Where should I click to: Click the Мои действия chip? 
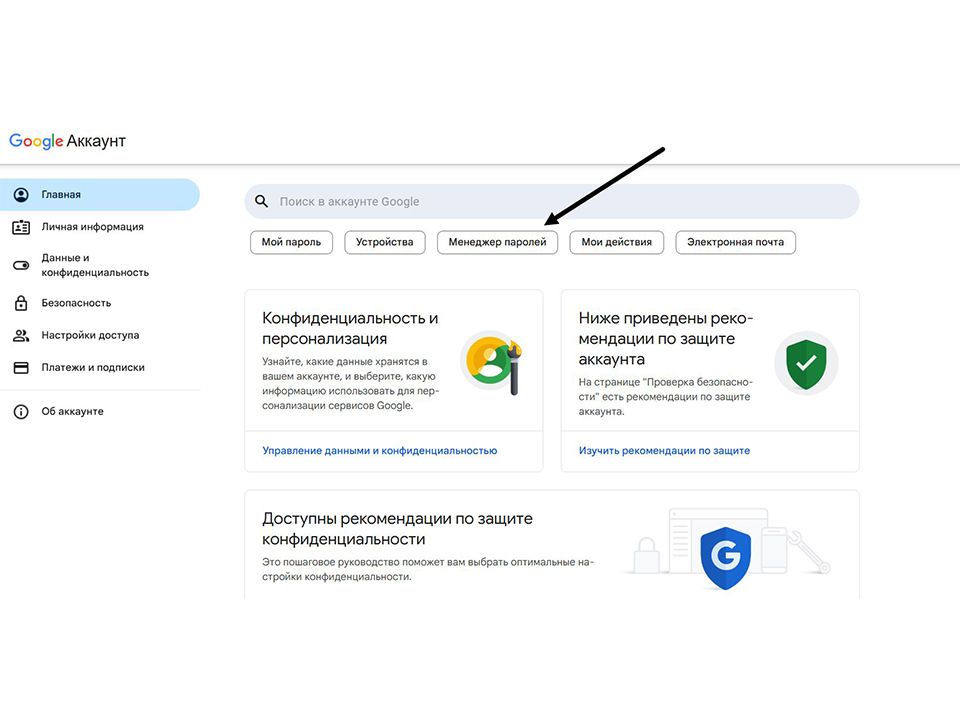pyautogui.click(x=617, y=242)
